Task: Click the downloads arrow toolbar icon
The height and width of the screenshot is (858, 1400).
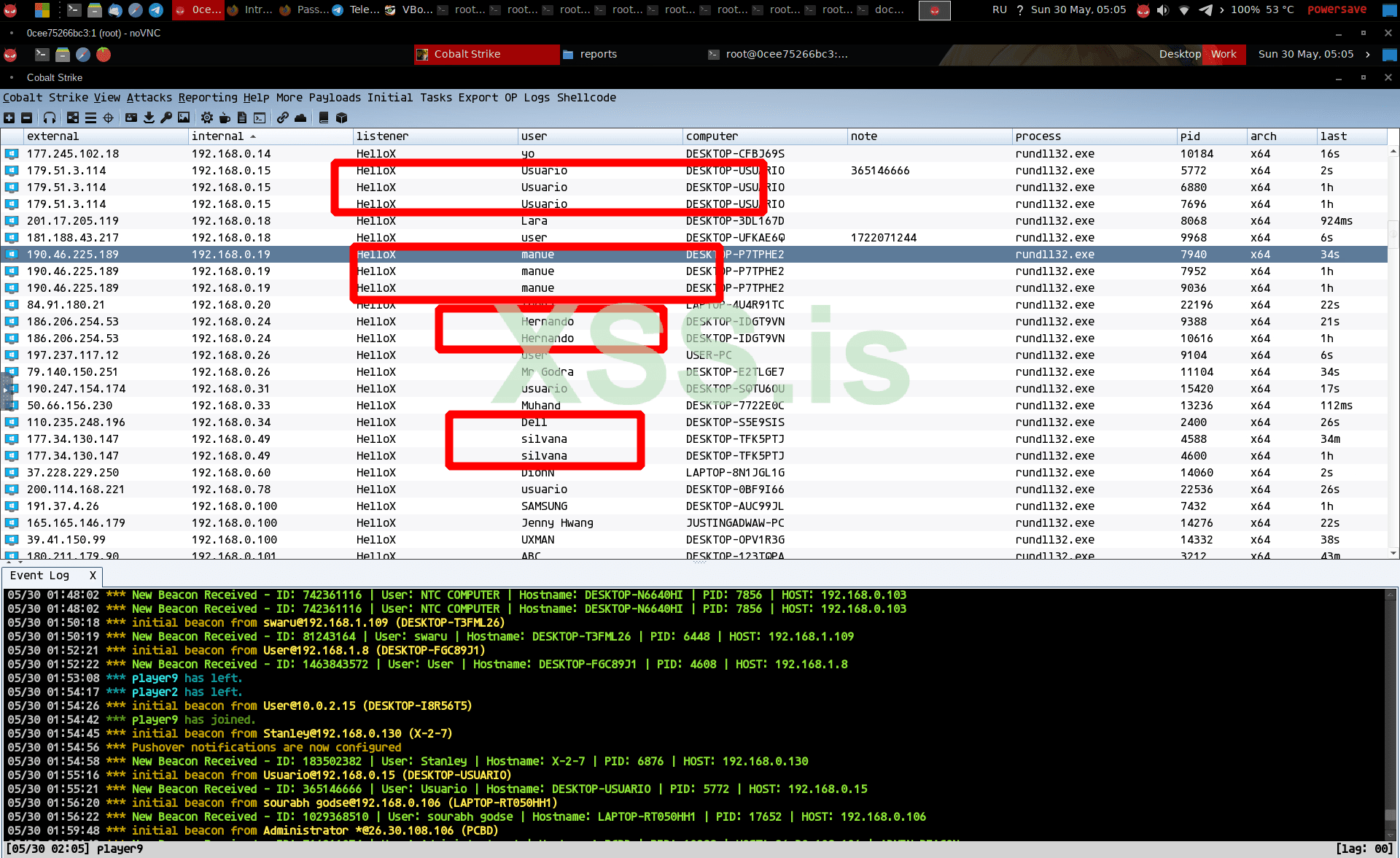Action: point(149,117)
